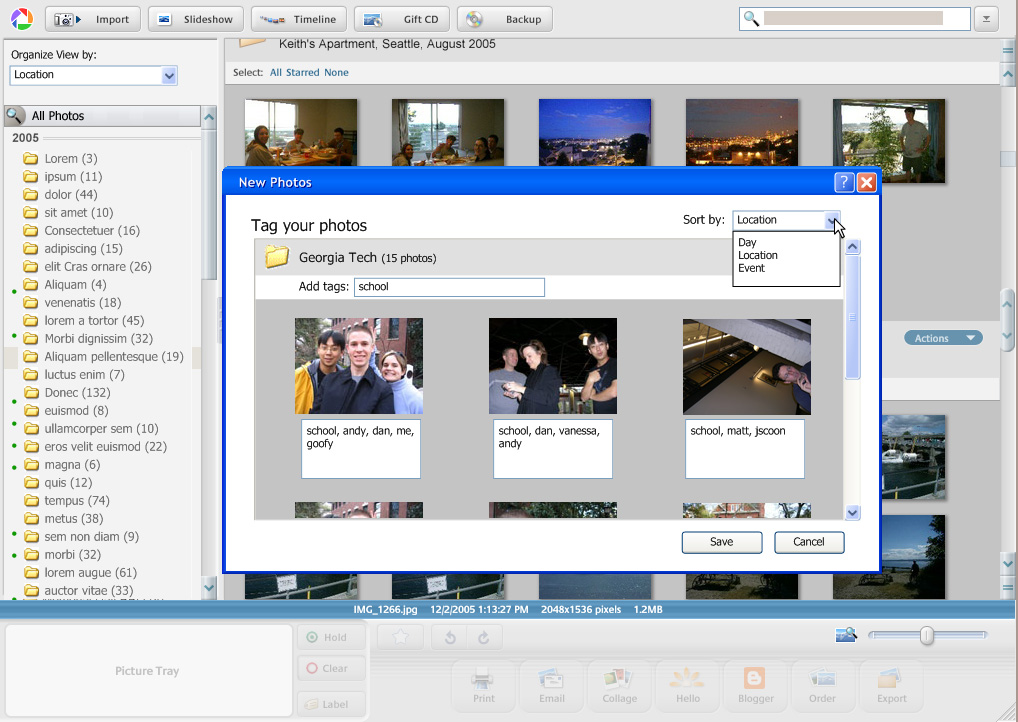Open the Timeline view
Screen dimensions: 1018x722
(299, 19)
